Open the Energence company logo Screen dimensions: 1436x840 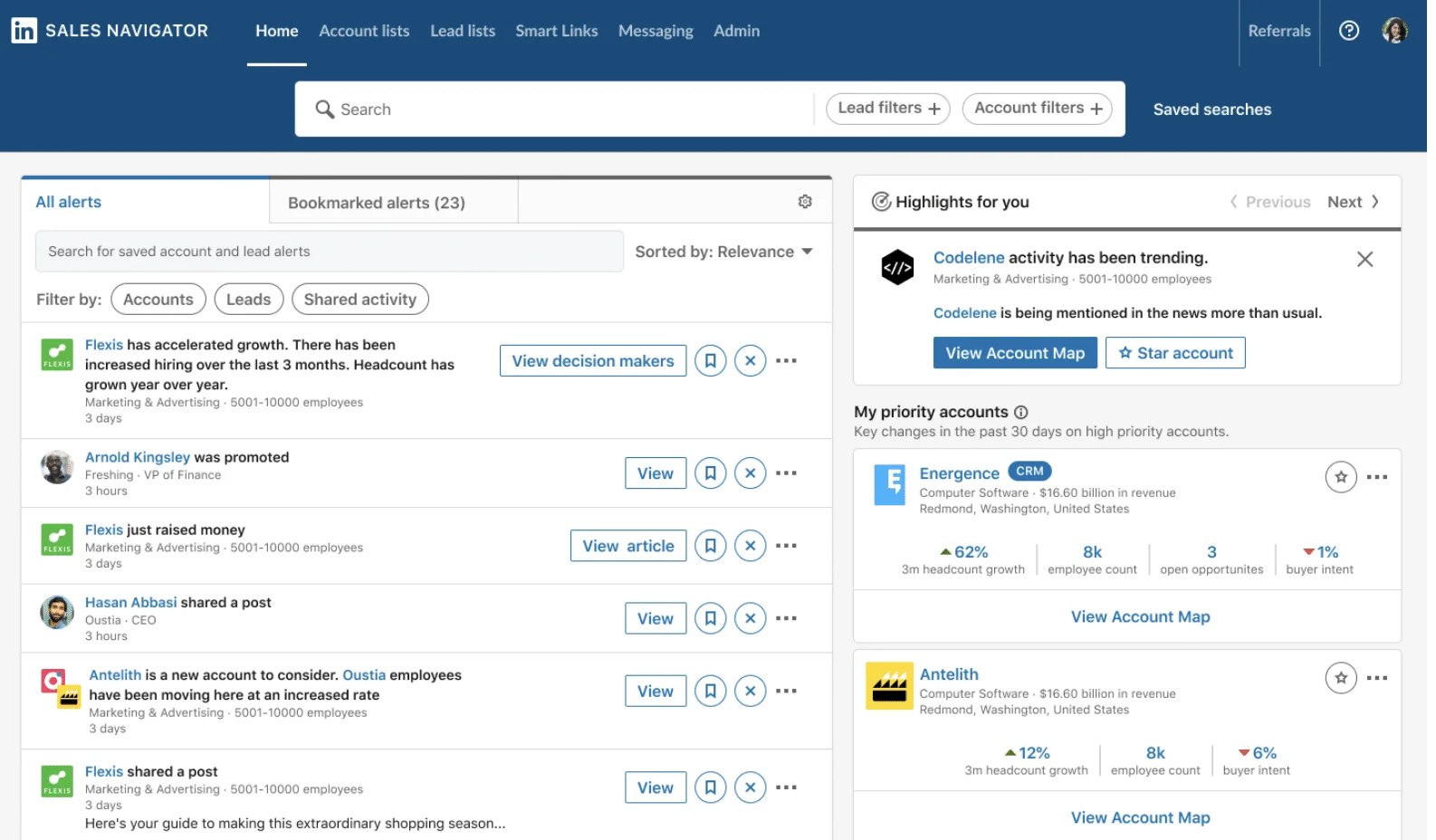click(x=889, y=484)
